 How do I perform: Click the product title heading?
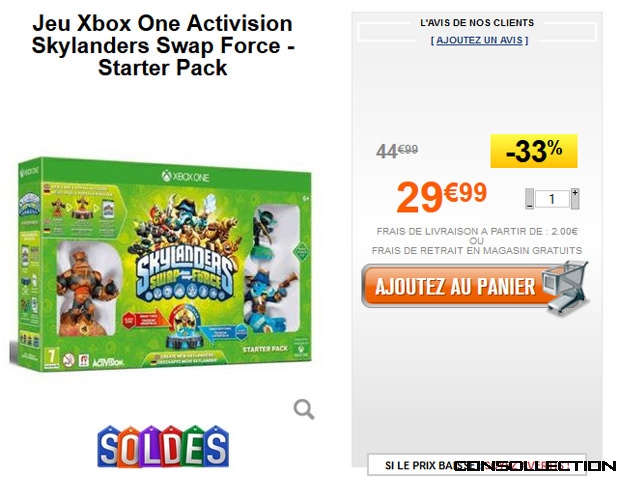[163, 45]
